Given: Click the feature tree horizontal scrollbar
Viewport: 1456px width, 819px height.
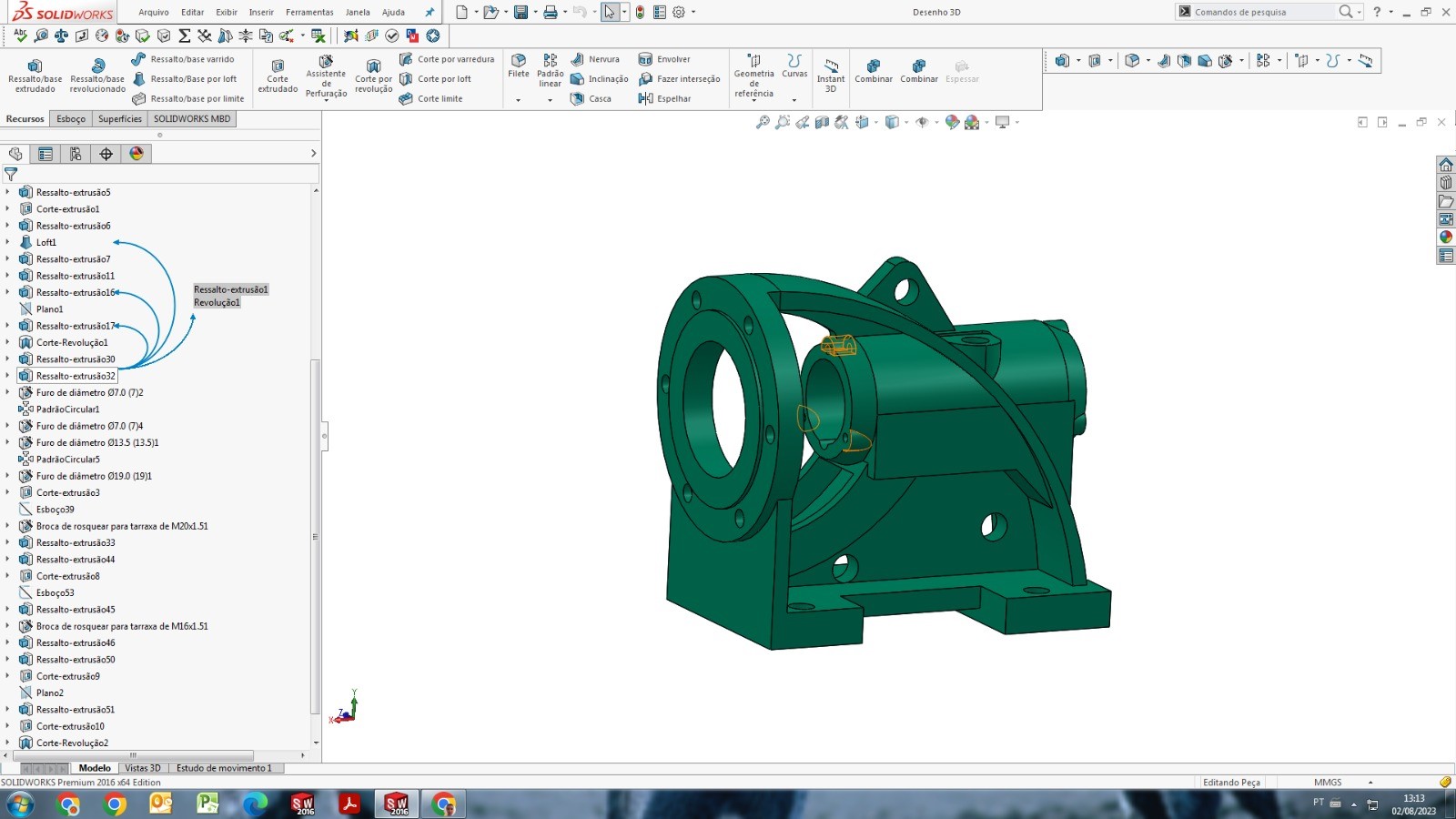Looking at the screenshot, I should pos(133,755).
